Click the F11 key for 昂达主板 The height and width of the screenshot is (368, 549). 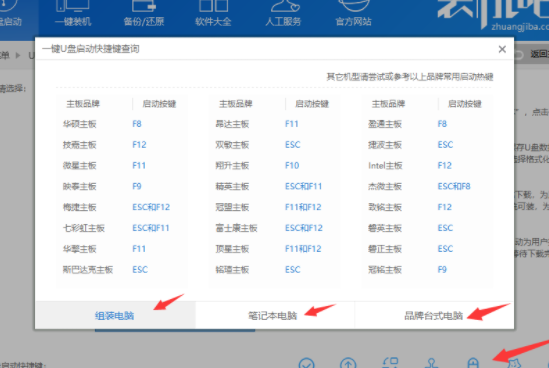pos(292,124)
